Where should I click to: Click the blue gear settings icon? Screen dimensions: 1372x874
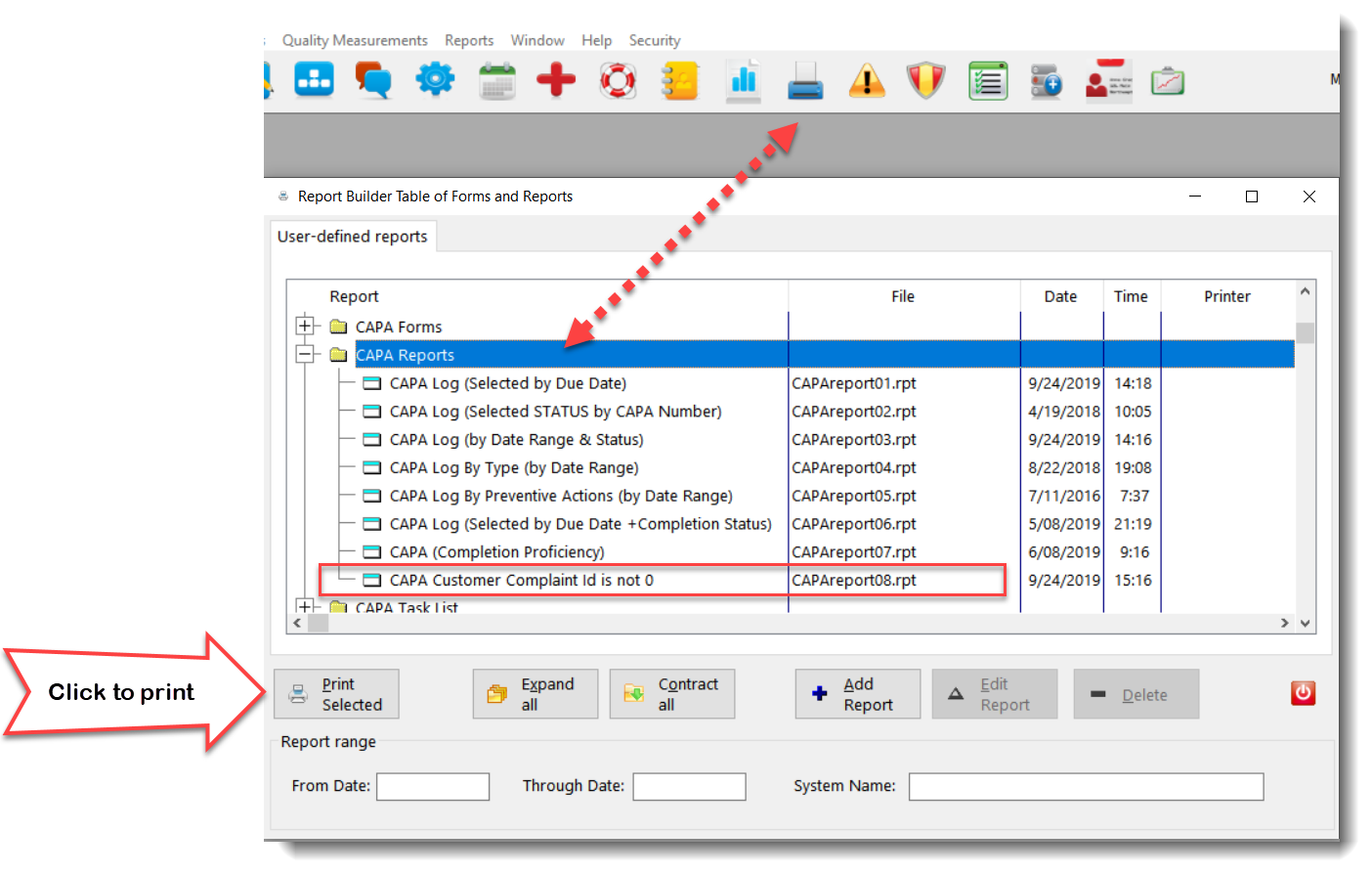click(x=435, y=79)
